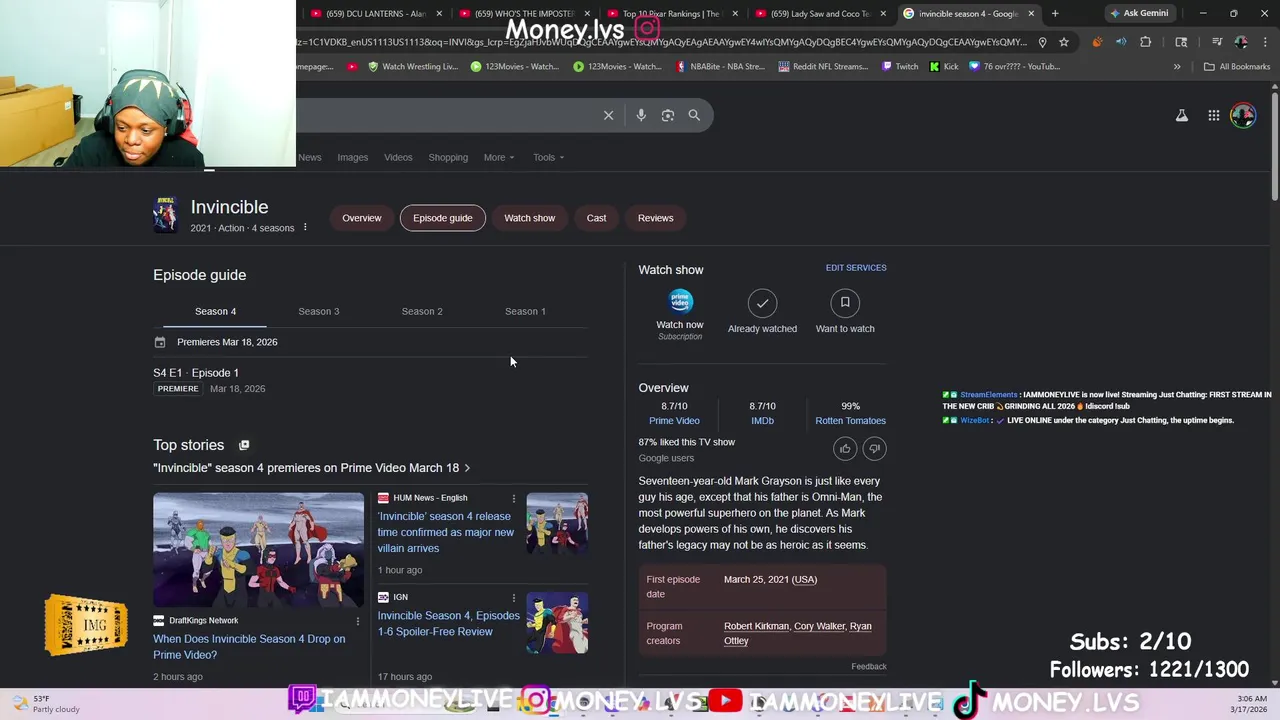Add show to Want to watch
The image size is (1280, 720).
pos(845,303)
